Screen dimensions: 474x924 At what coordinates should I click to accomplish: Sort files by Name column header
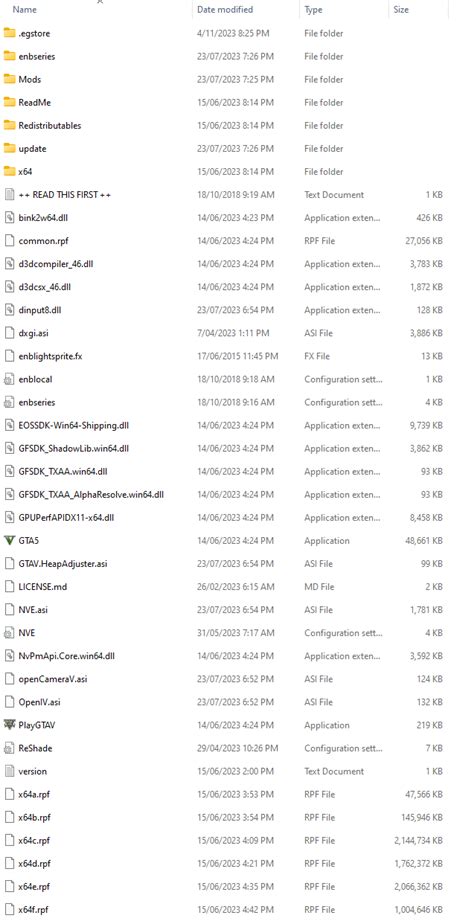tap(24, 9)
